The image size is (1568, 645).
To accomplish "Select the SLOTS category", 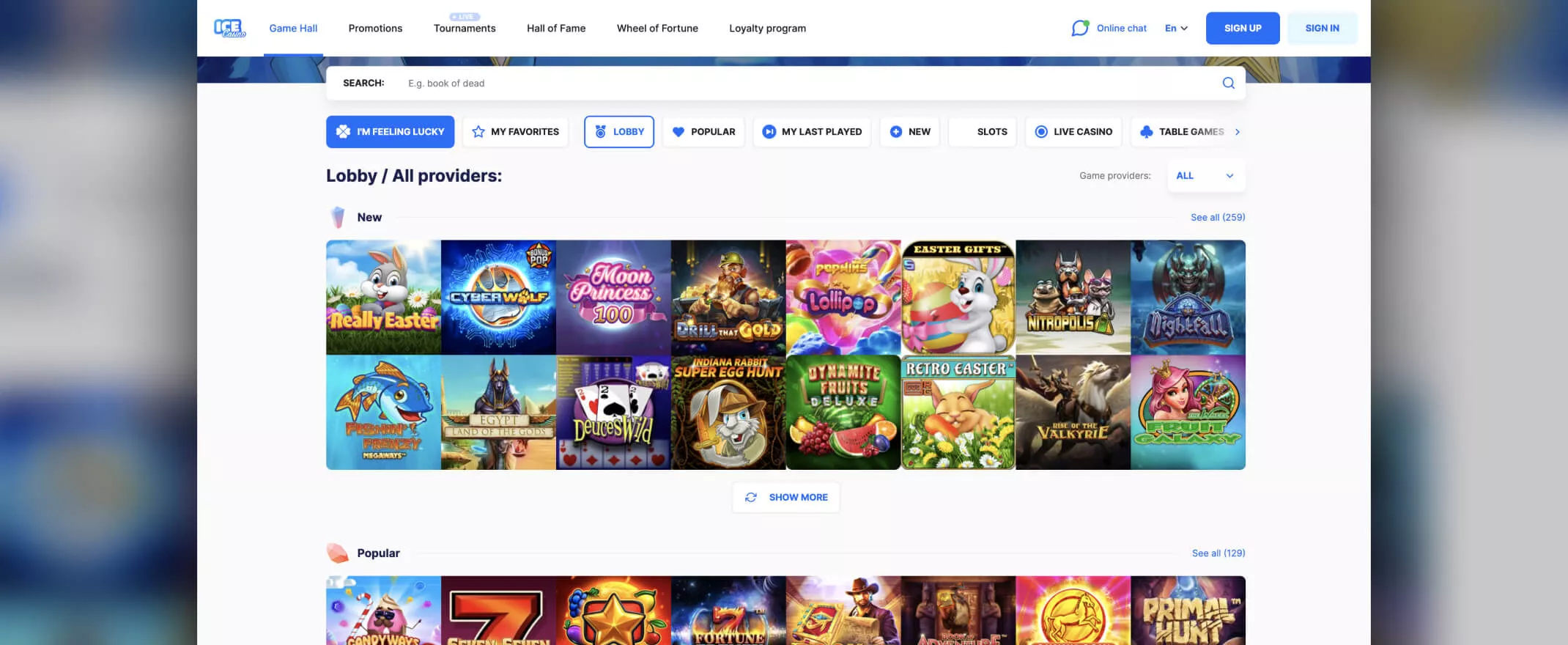I will [983, 132].
